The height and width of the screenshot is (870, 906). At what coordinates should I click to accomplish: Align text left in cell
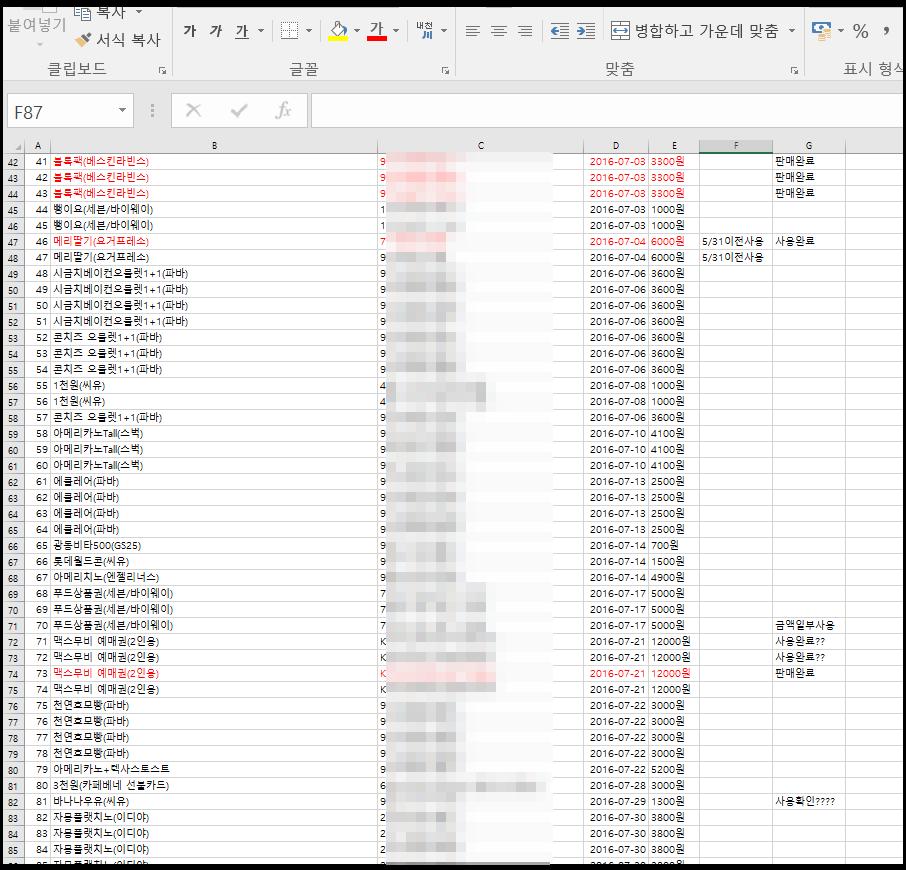click(473, 32)
